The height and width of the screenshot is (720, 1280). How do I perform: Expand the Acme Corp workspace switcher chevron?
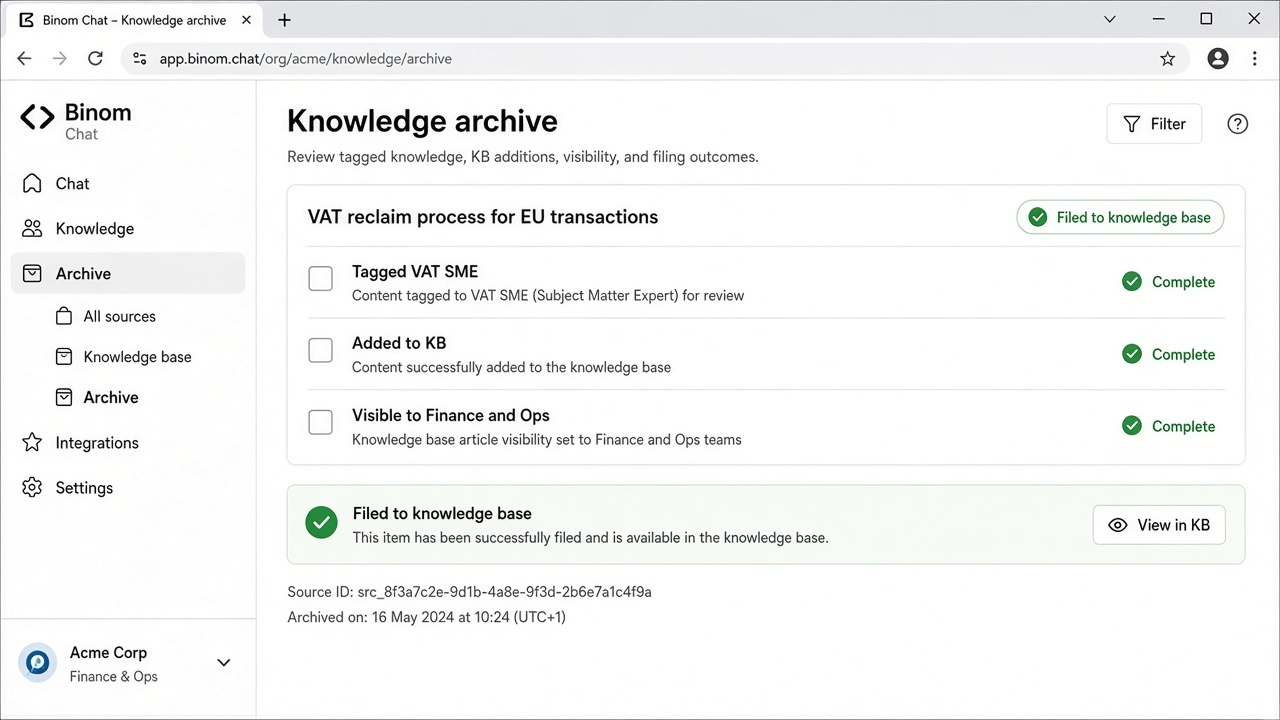click(224, 662)
